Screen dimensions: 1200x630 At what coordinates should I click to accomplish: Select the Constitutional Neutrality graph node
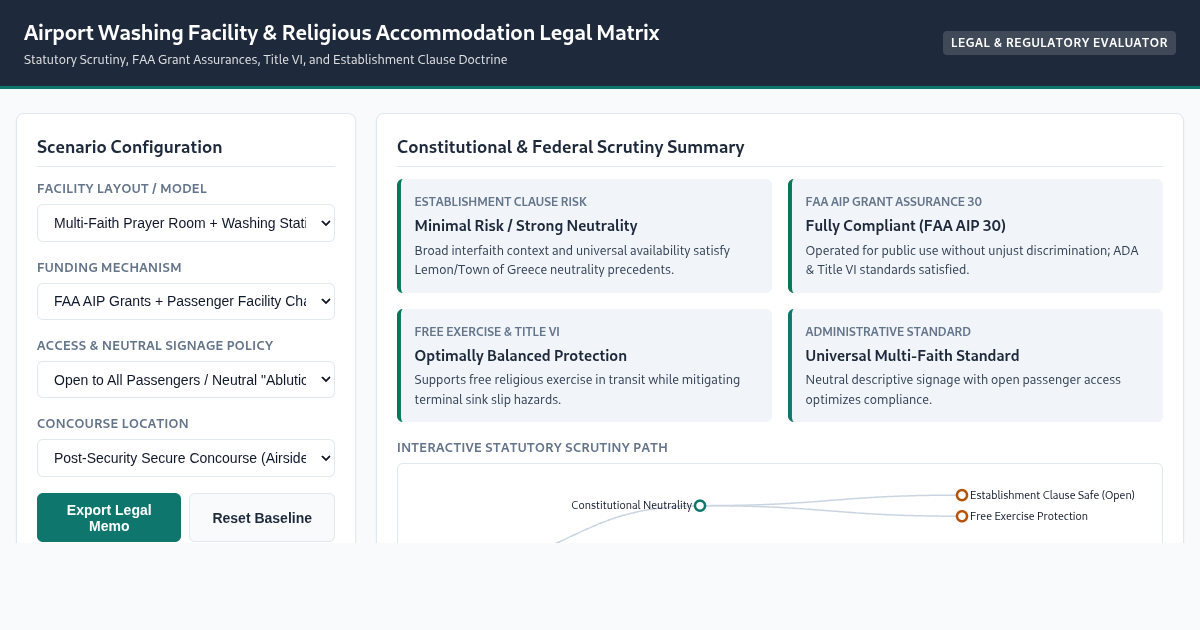pos(700,505)
